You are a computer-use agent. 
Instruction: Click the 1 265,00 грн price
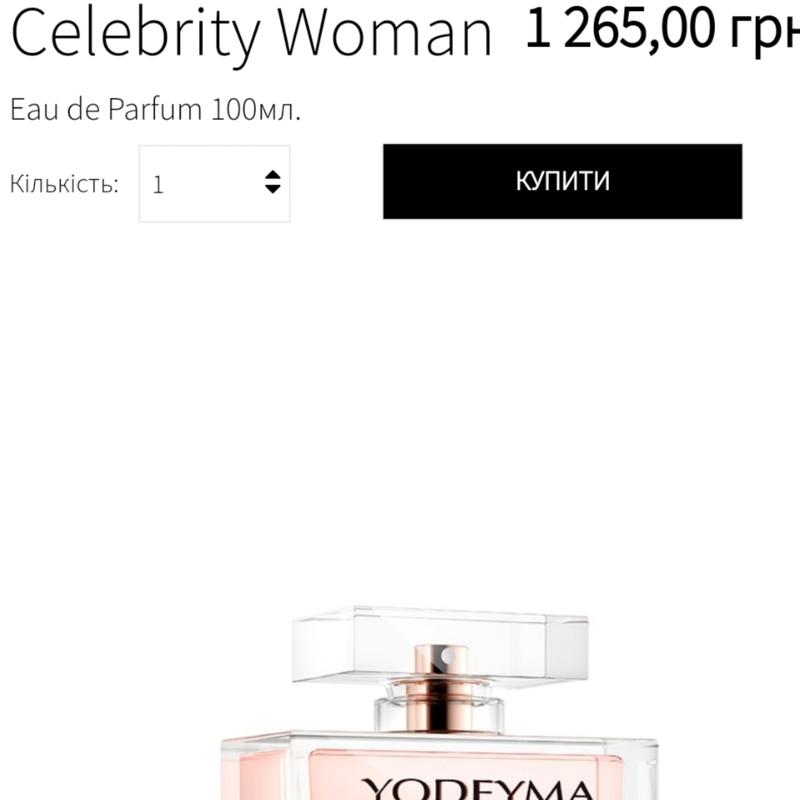point(662,29)
